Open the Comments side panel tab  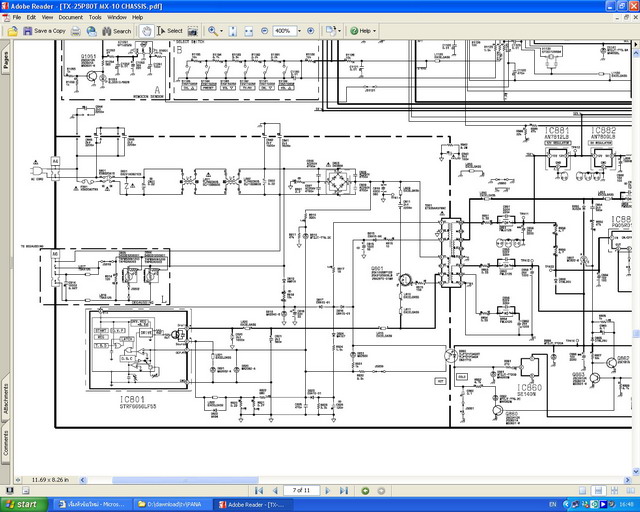tap(6, 443)
